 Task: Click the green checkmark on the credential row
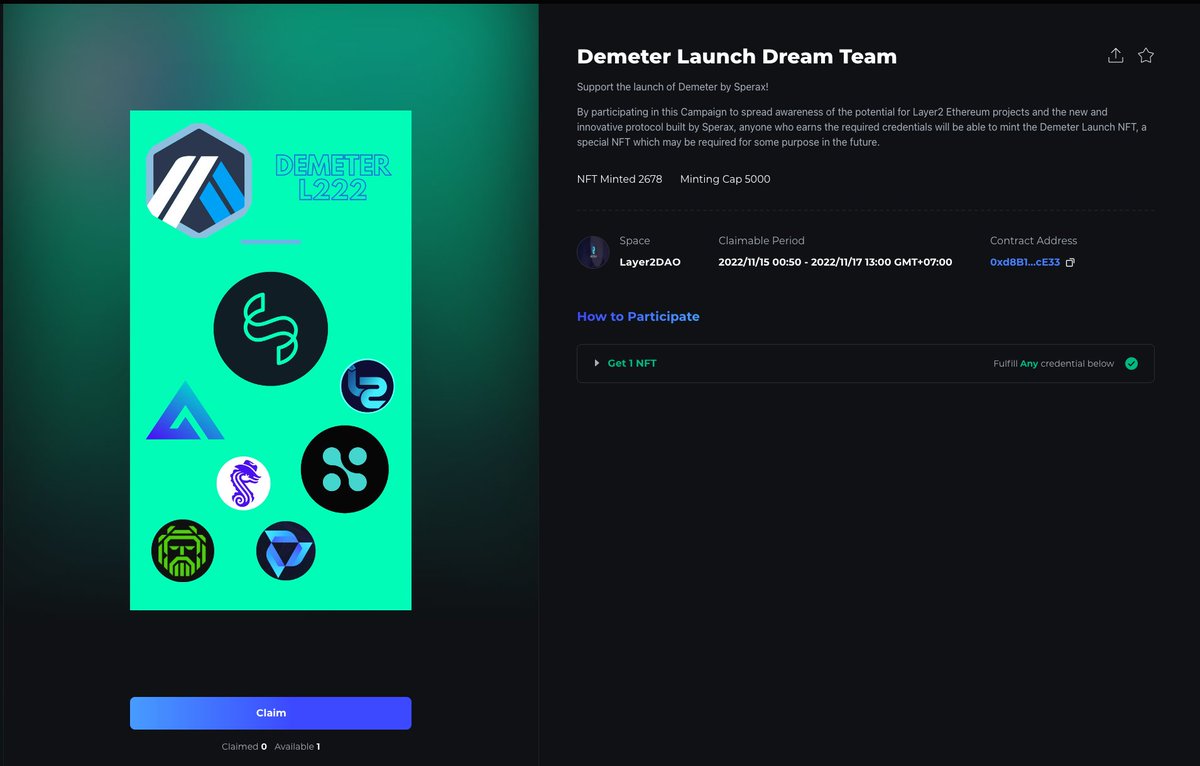(1132, 363)
